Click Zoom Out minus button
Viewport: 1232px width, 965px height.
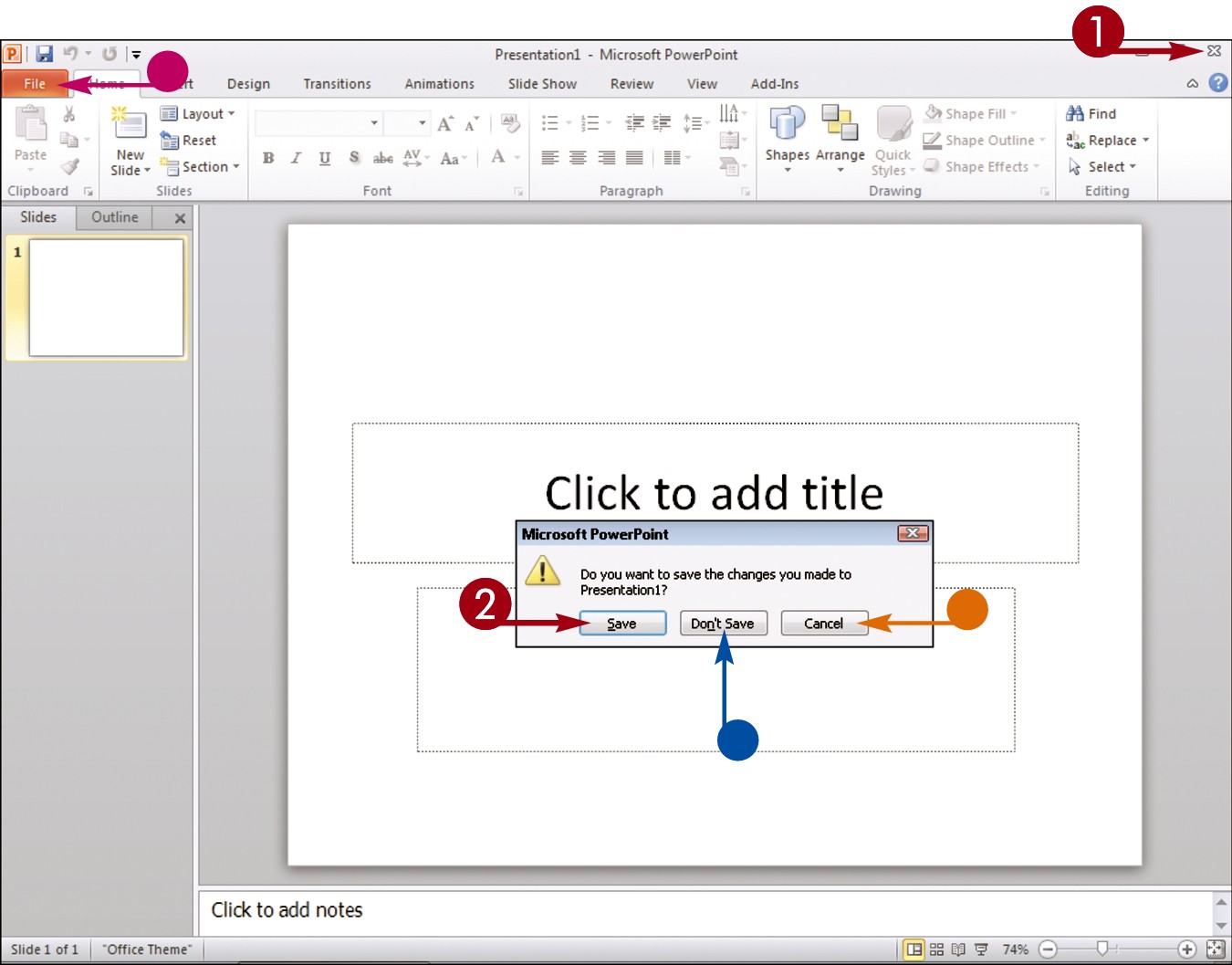pyautogui.click(x=1048, y=949)
